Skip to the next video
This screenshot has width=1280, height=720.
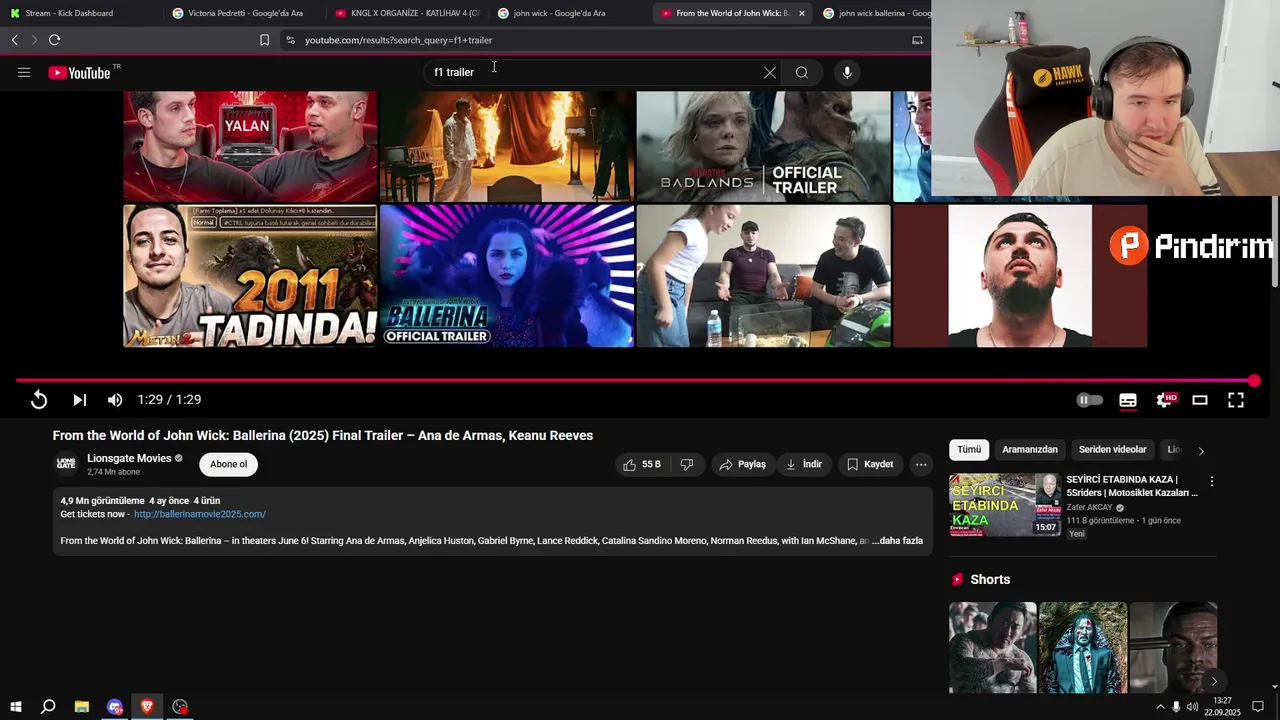coord(79,400)
